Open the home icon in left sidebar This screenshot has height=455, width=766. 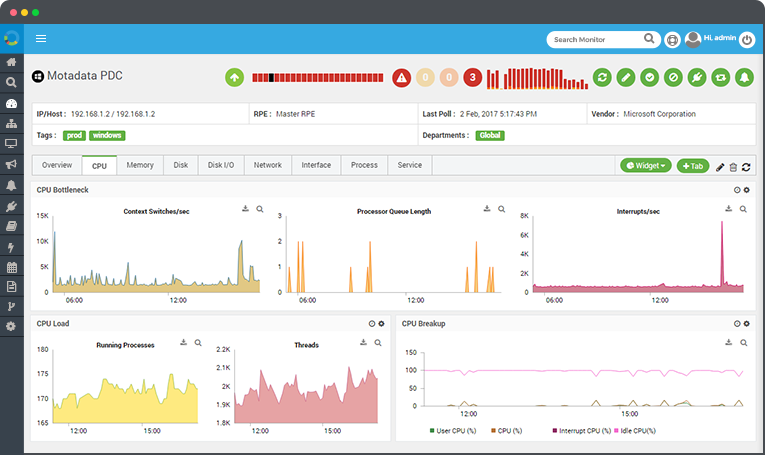(x=12, y=62)
